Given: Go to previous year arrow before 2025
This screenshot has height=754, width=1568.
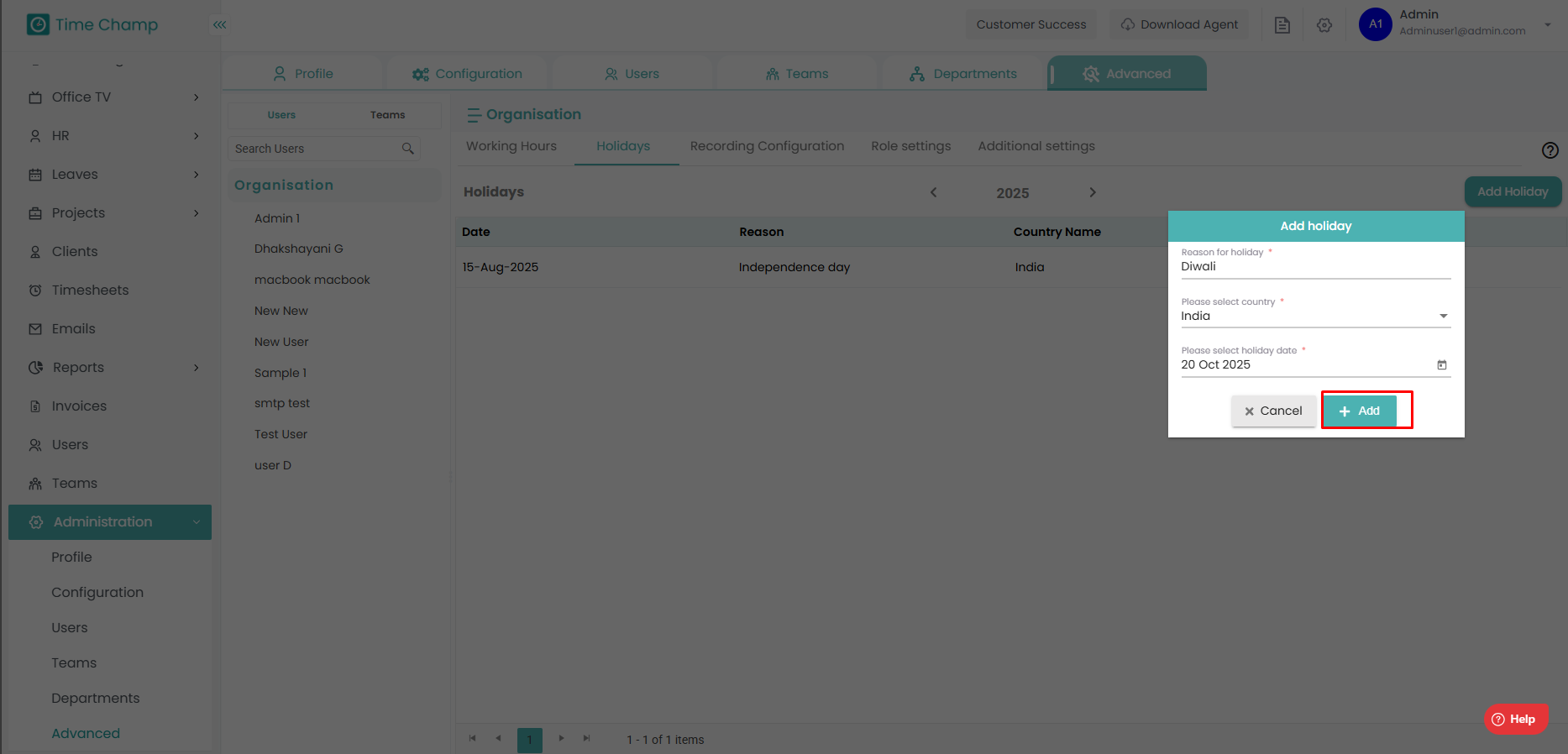Looking at the screenshot, I should coord(933,192).
